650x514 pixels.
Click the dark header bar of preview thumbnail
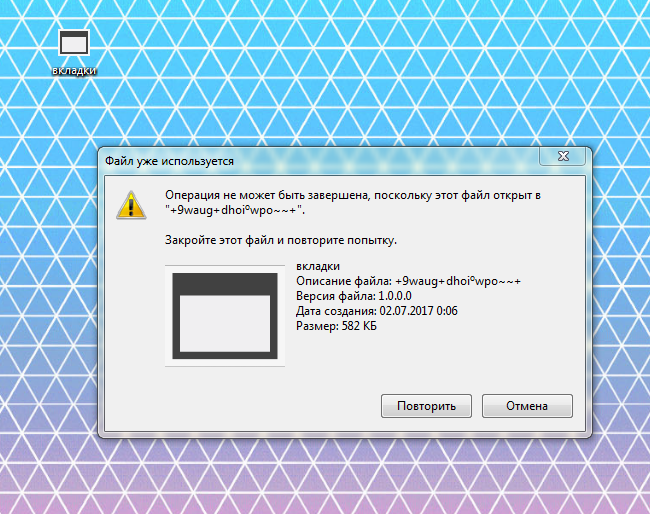(225, 284)
